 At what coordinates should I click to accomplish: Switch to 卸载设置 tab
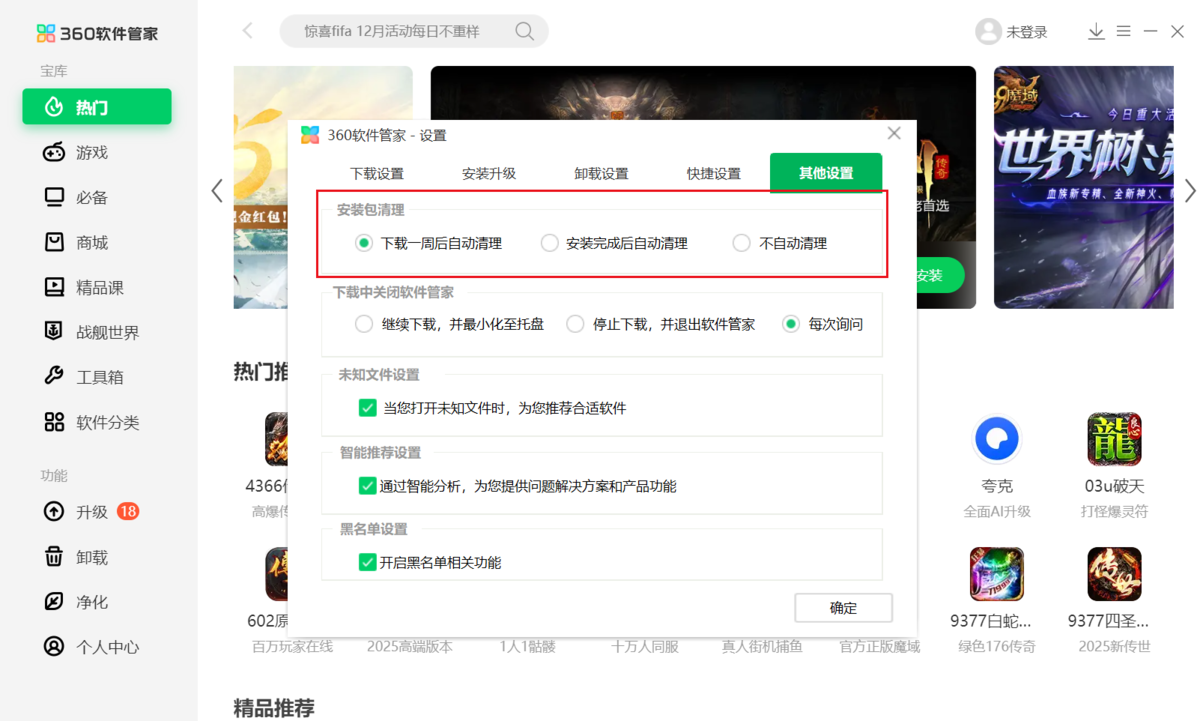point(601,173)
